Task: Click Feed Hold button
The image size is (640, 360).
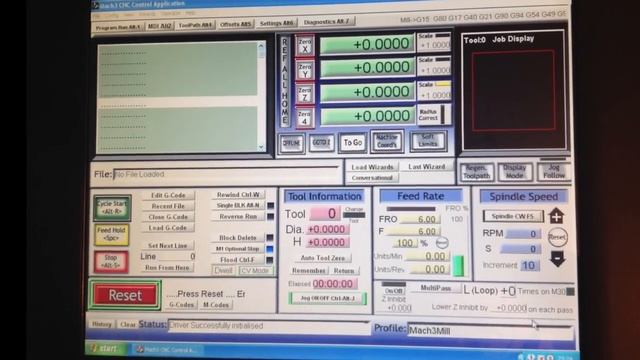Action: pyautogui.click(x=111, y=234)
